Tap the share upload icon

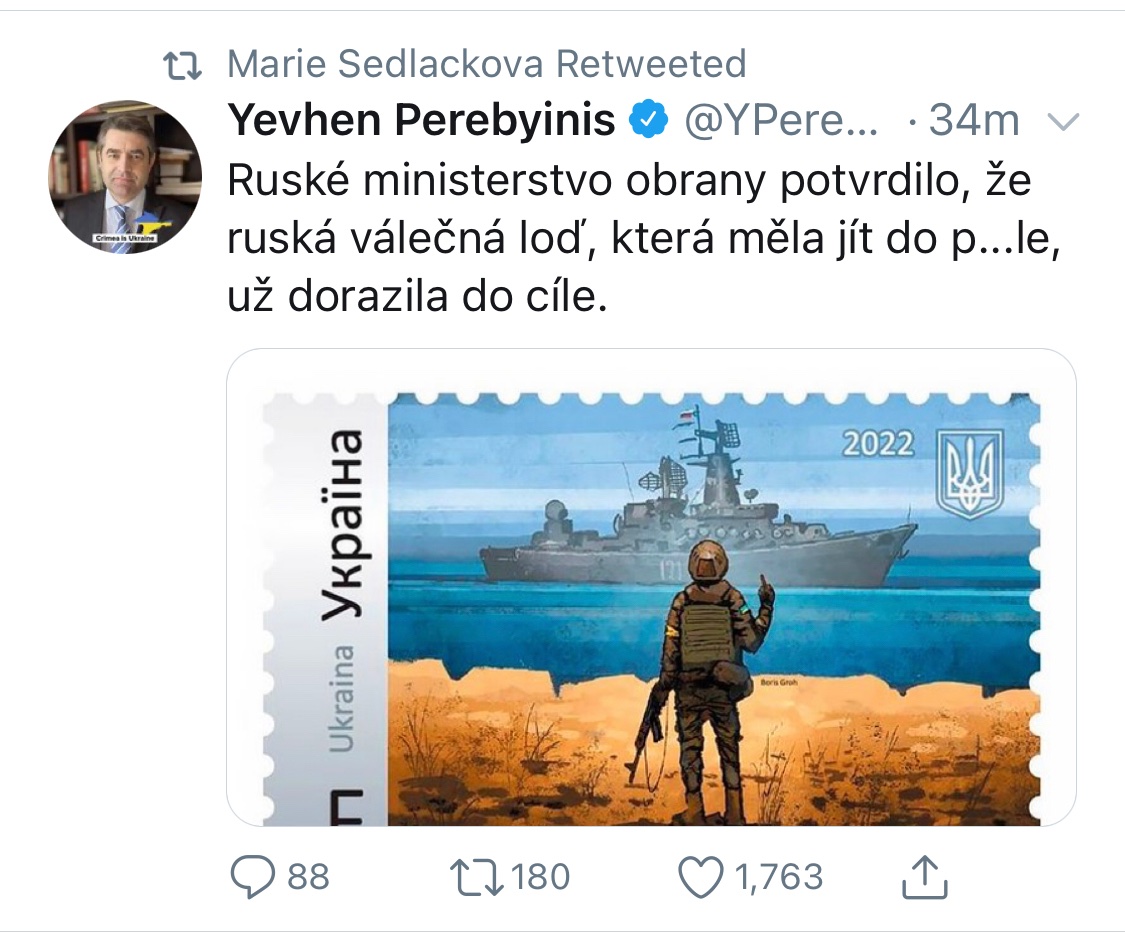[x=924, y=877]
